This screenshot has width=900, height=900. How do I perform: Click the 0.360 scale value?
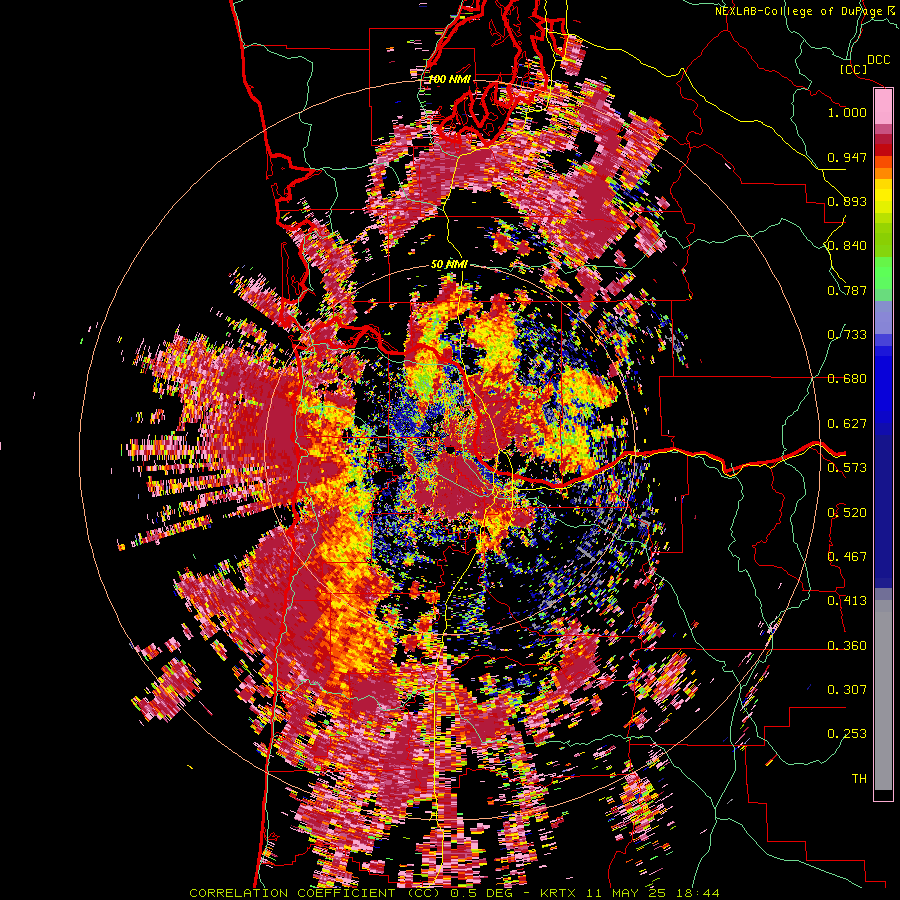coord(847,646)
